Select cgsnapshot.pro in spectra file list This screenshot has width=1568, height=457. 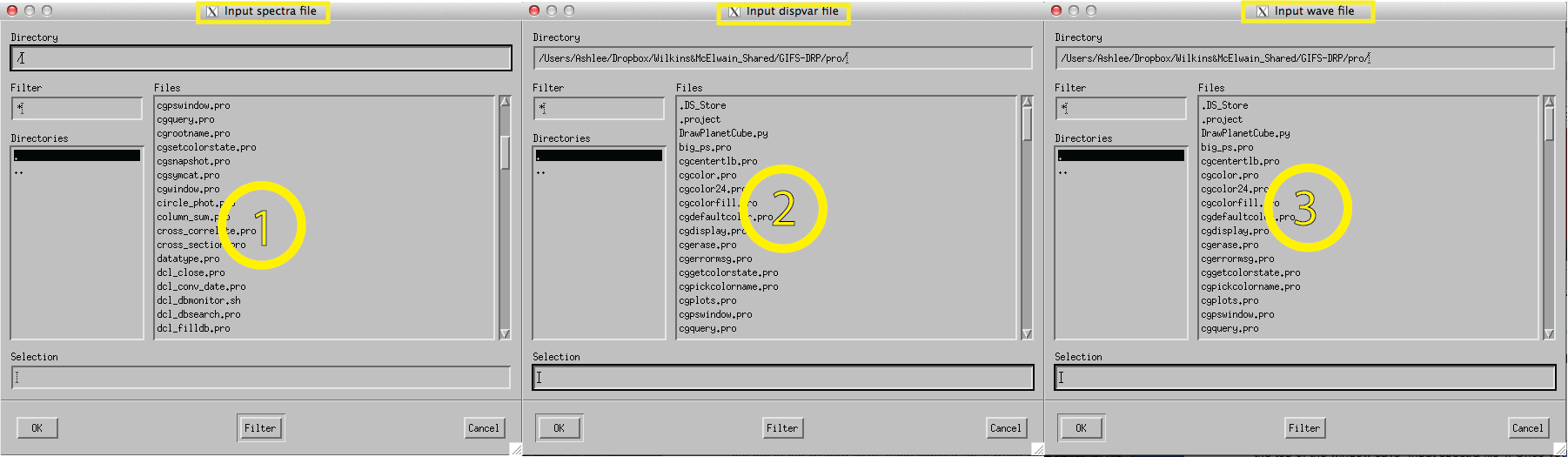193,161
